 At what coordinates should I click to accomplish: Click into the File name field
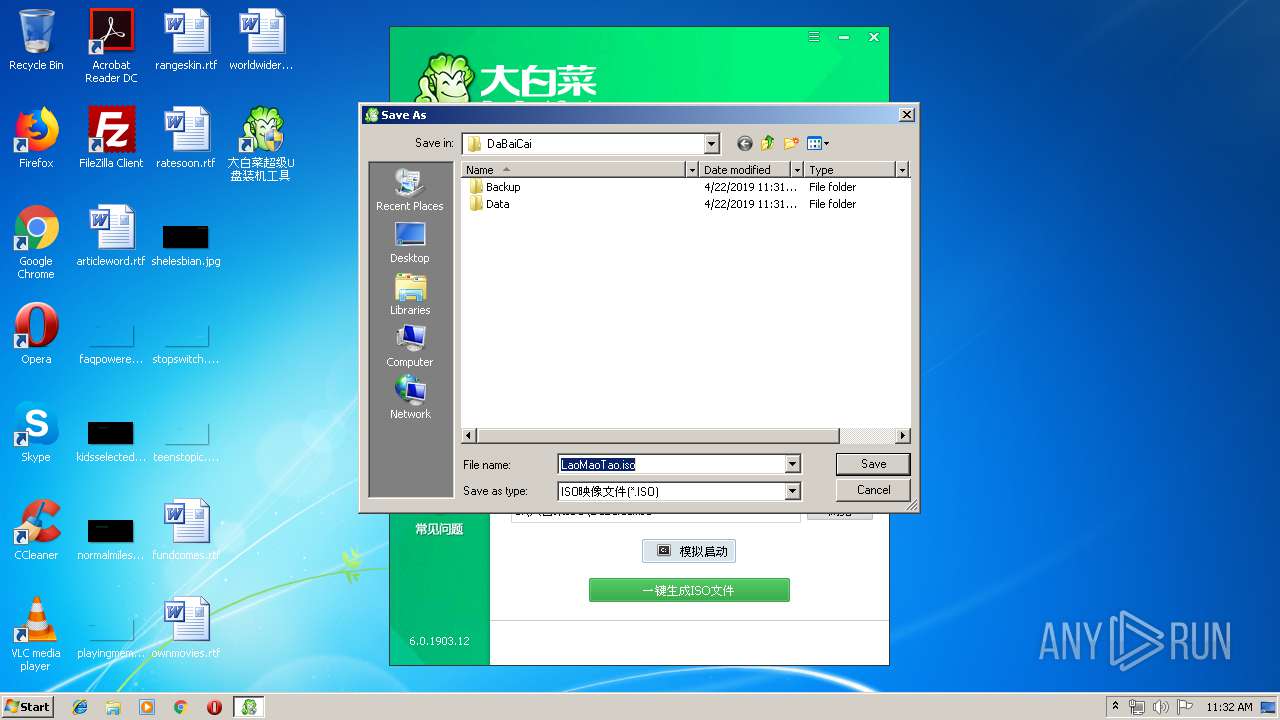point(671,464)
